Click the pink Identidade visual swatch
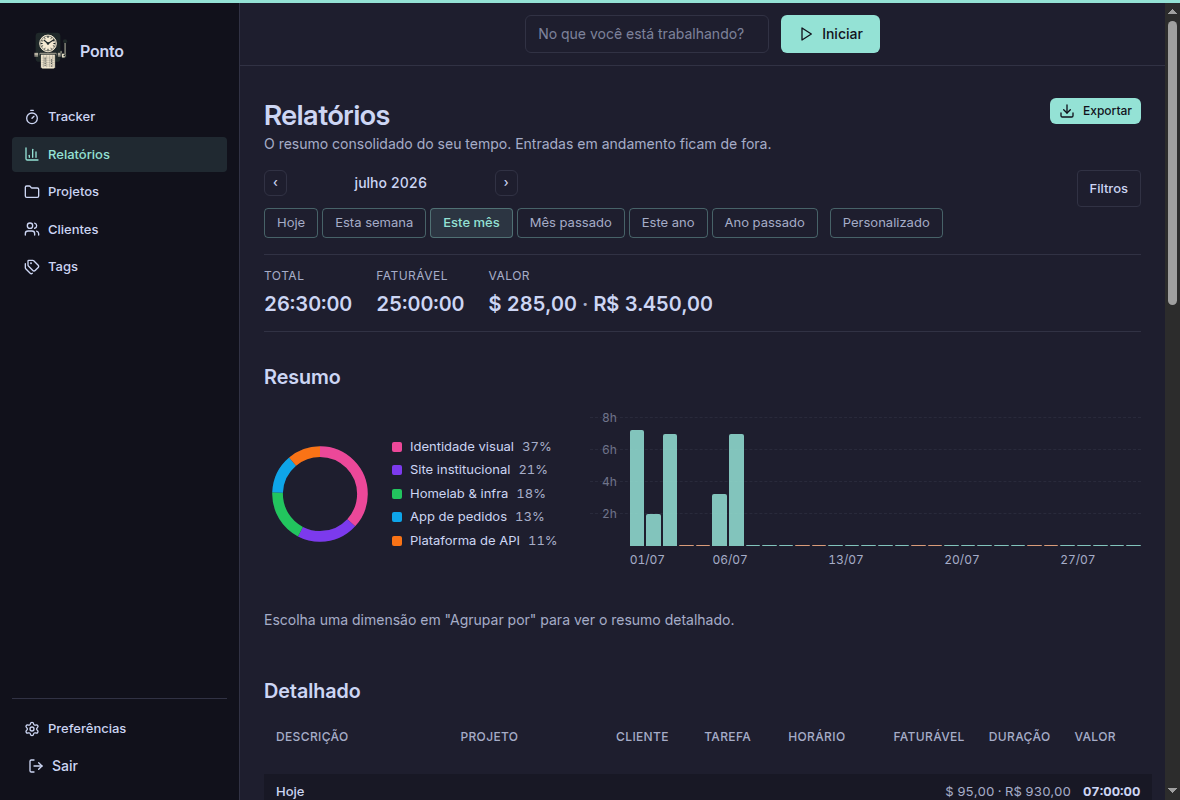This screenshot has height=800, width=1180. (397, 447)
